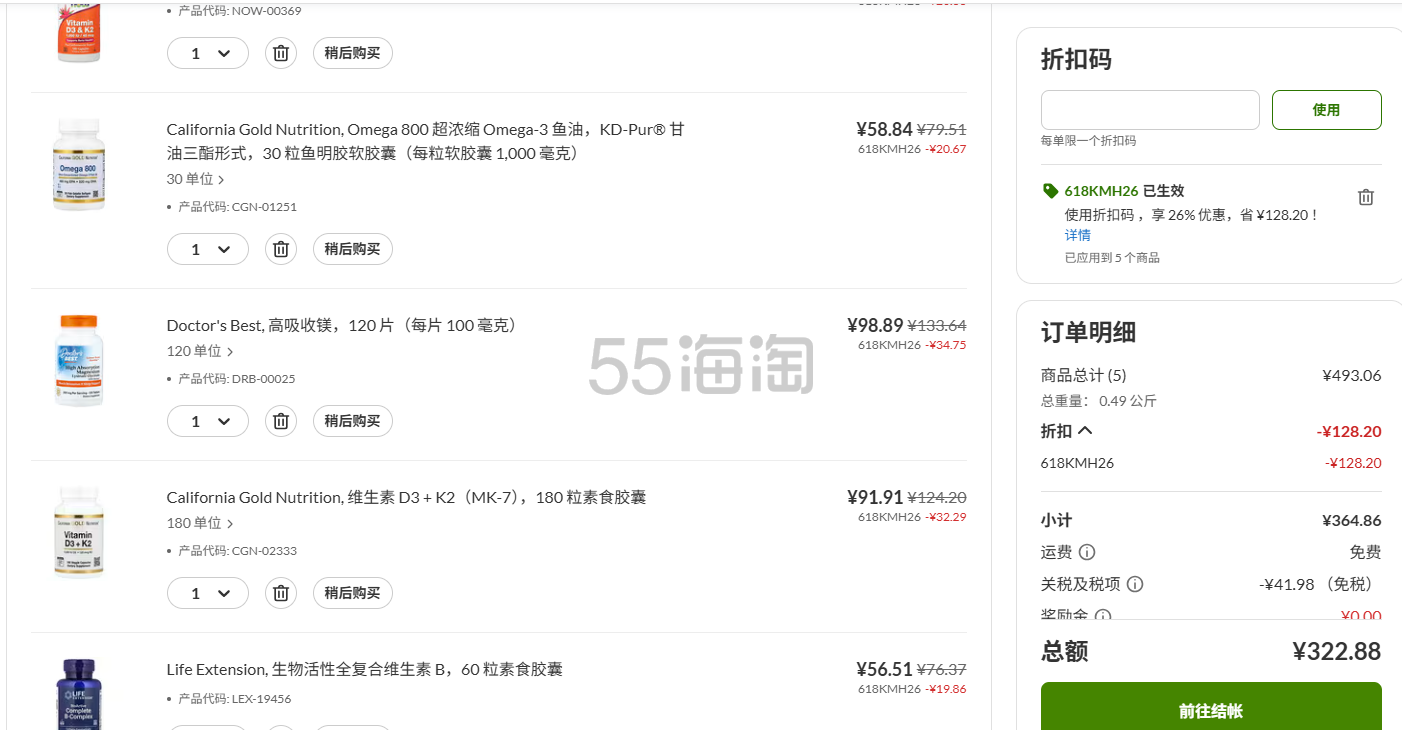Open the Omega 800 fish oil product page
The image size is (1402, 730).
tap(426, 141)
